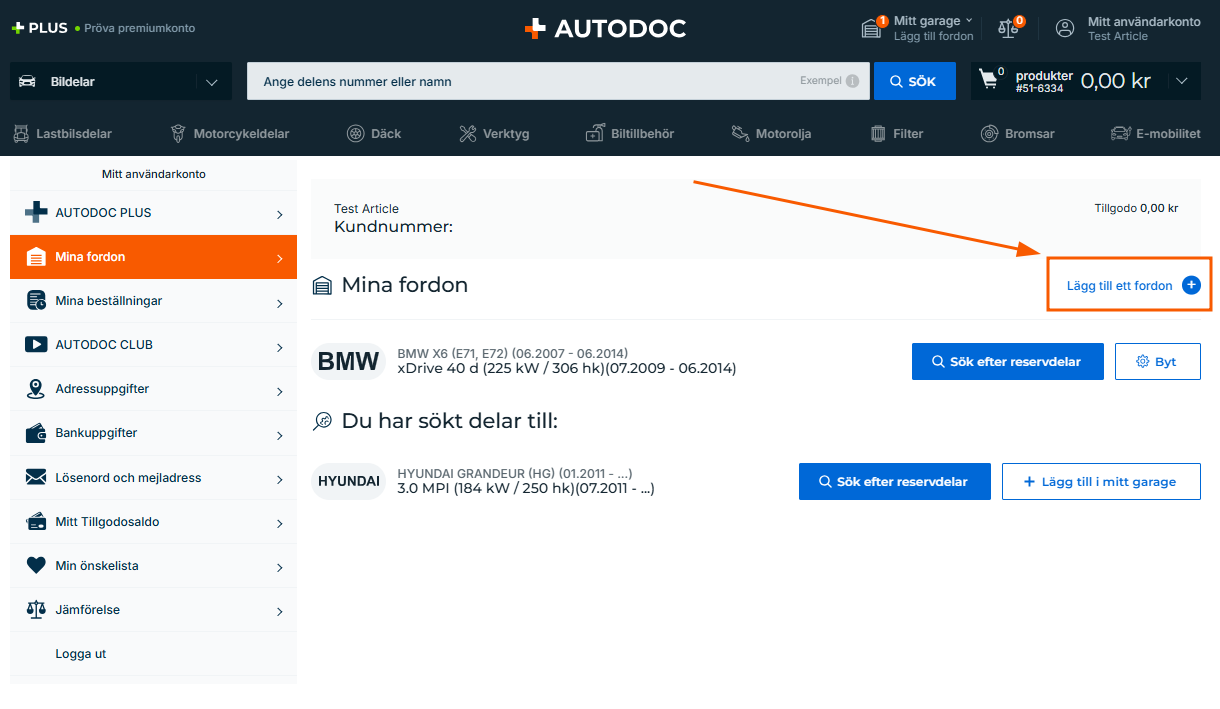
Task: Click the search example info icon
Action: coord(852,81)
